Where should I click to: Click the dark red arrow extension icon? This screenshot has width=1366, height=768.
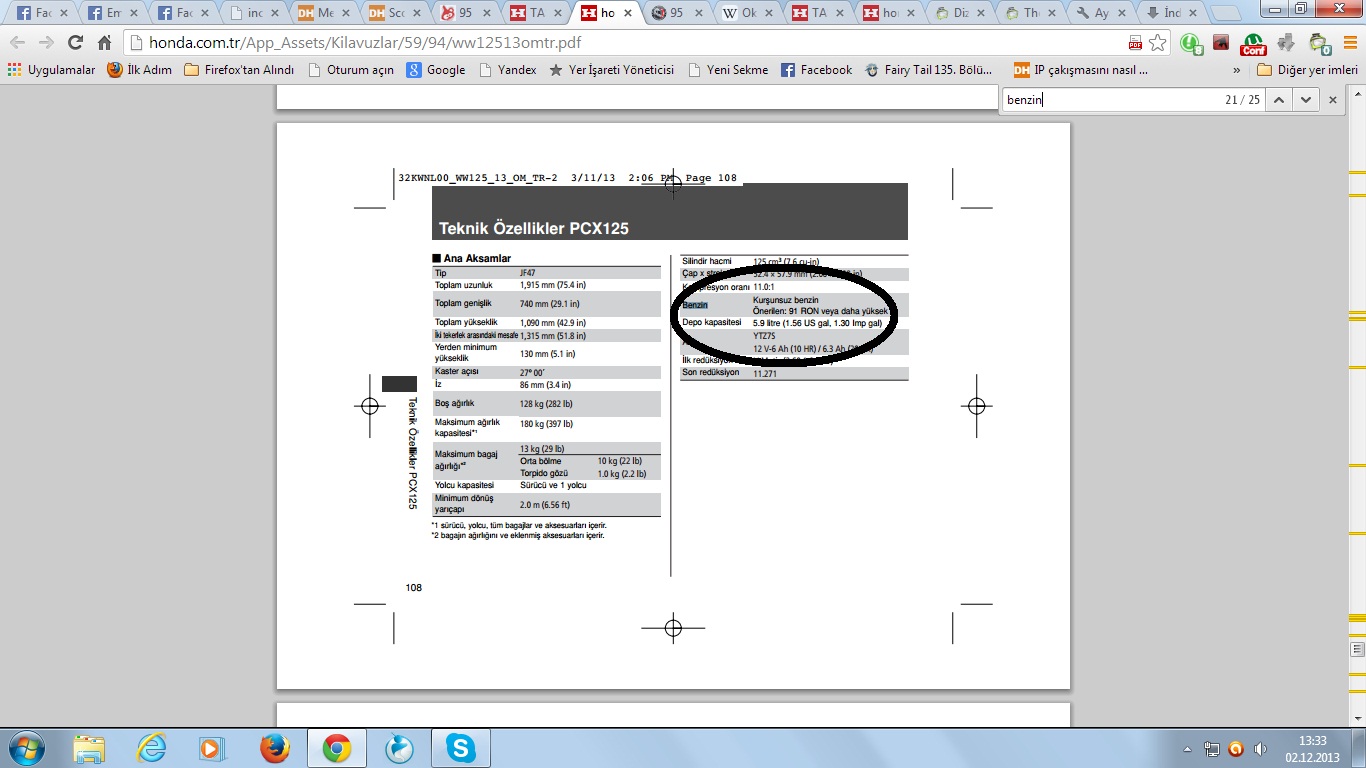(x=1221, y=43)
